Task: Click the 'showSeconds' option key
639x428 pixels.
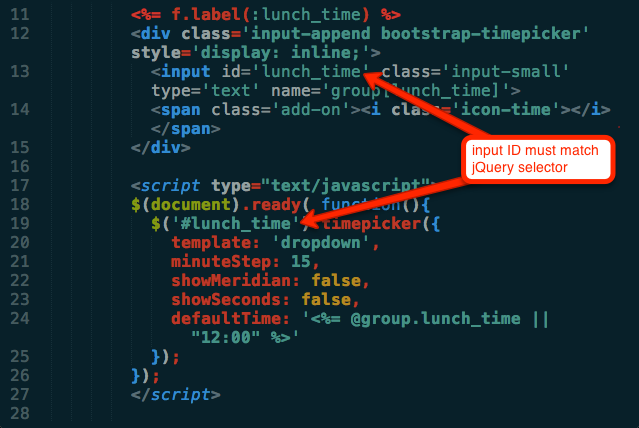Action: point(225,300)
